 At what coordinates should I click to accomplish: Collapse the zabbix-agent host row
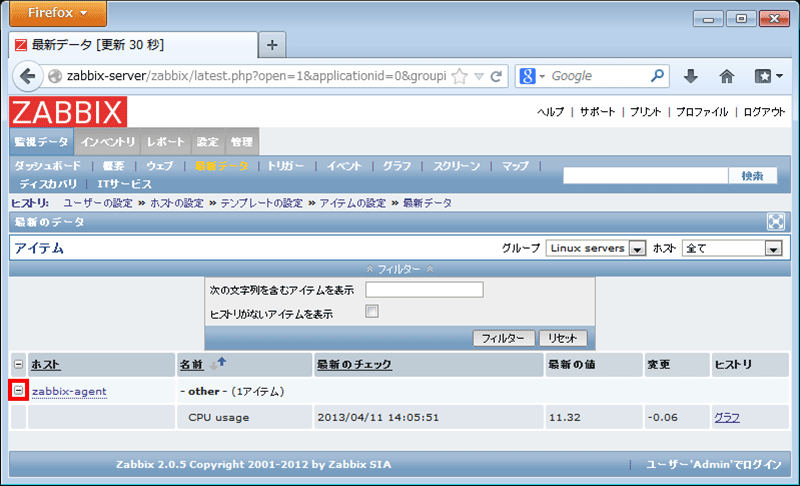[18, 390]
